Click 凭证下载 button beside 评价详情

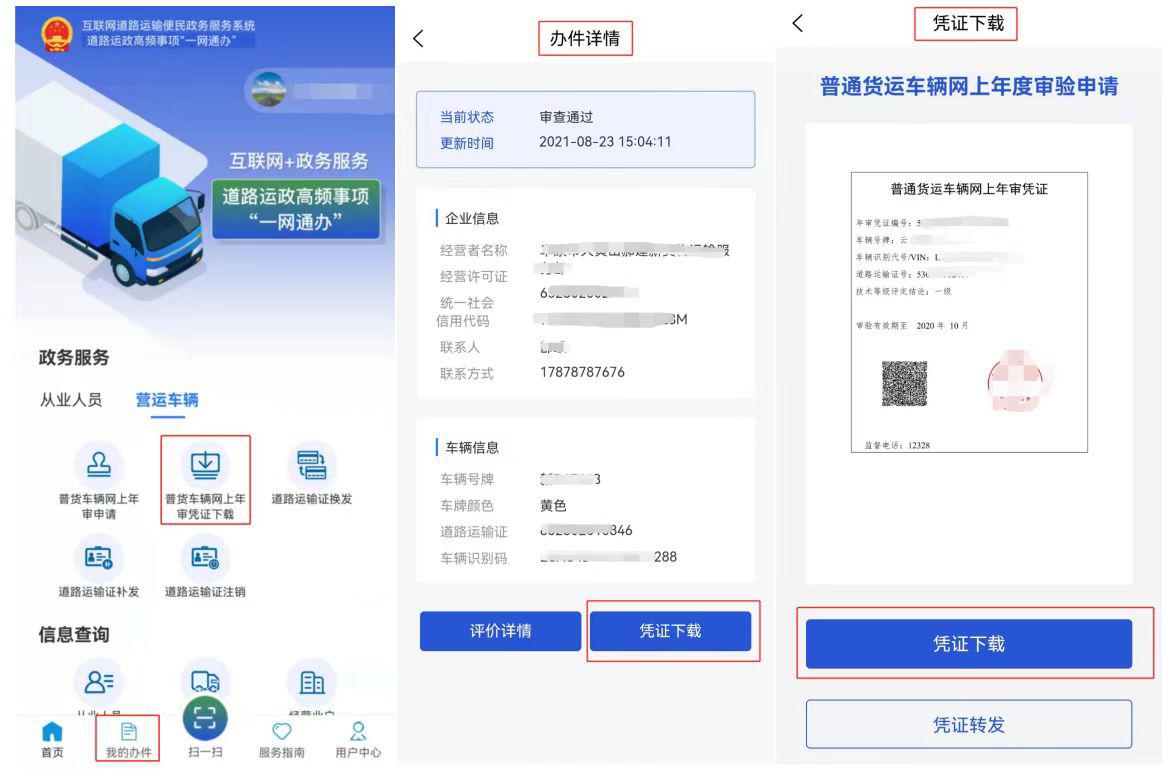point(670,631)
